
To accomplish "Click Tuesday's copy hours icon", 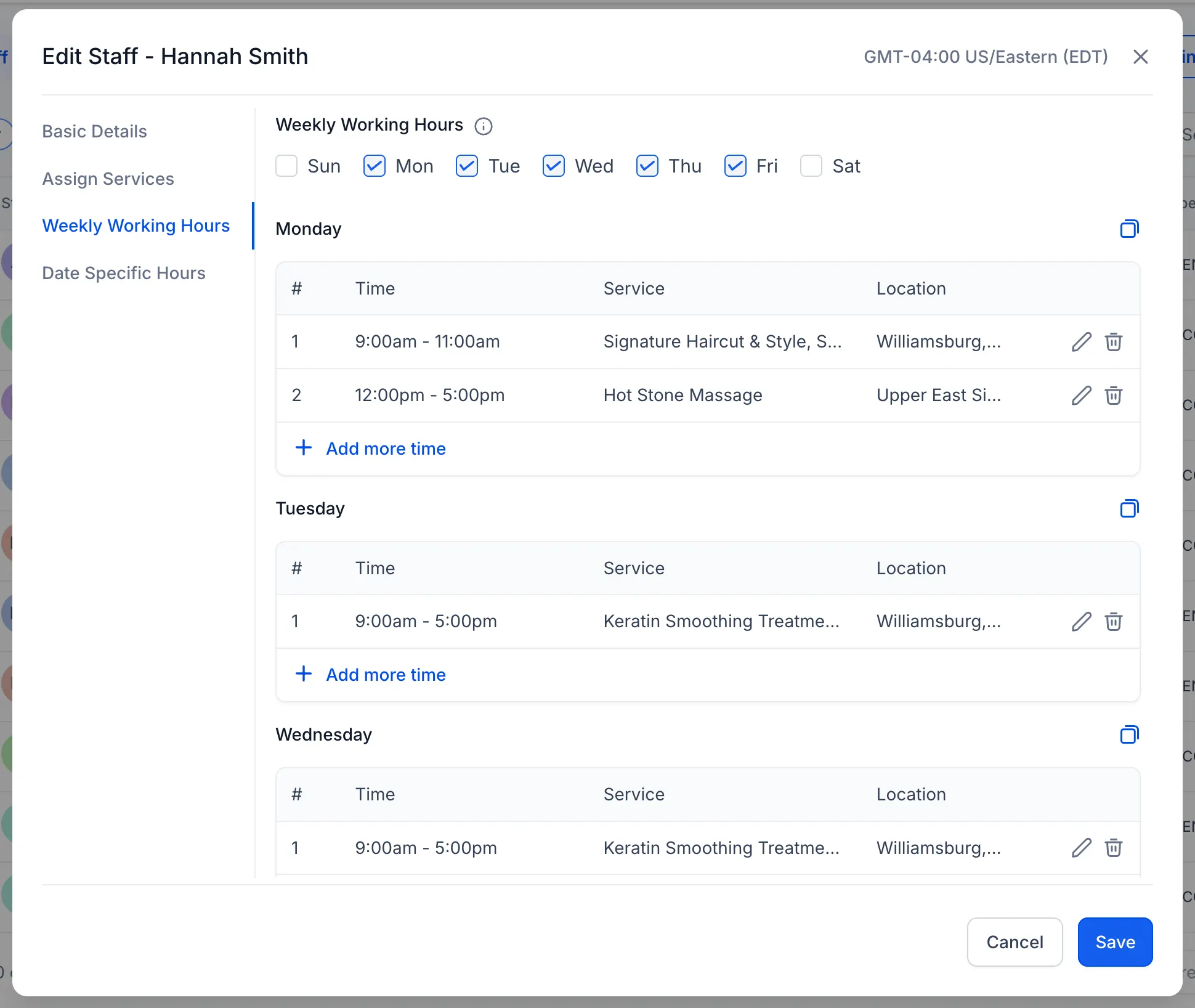I will point(1129,509).
